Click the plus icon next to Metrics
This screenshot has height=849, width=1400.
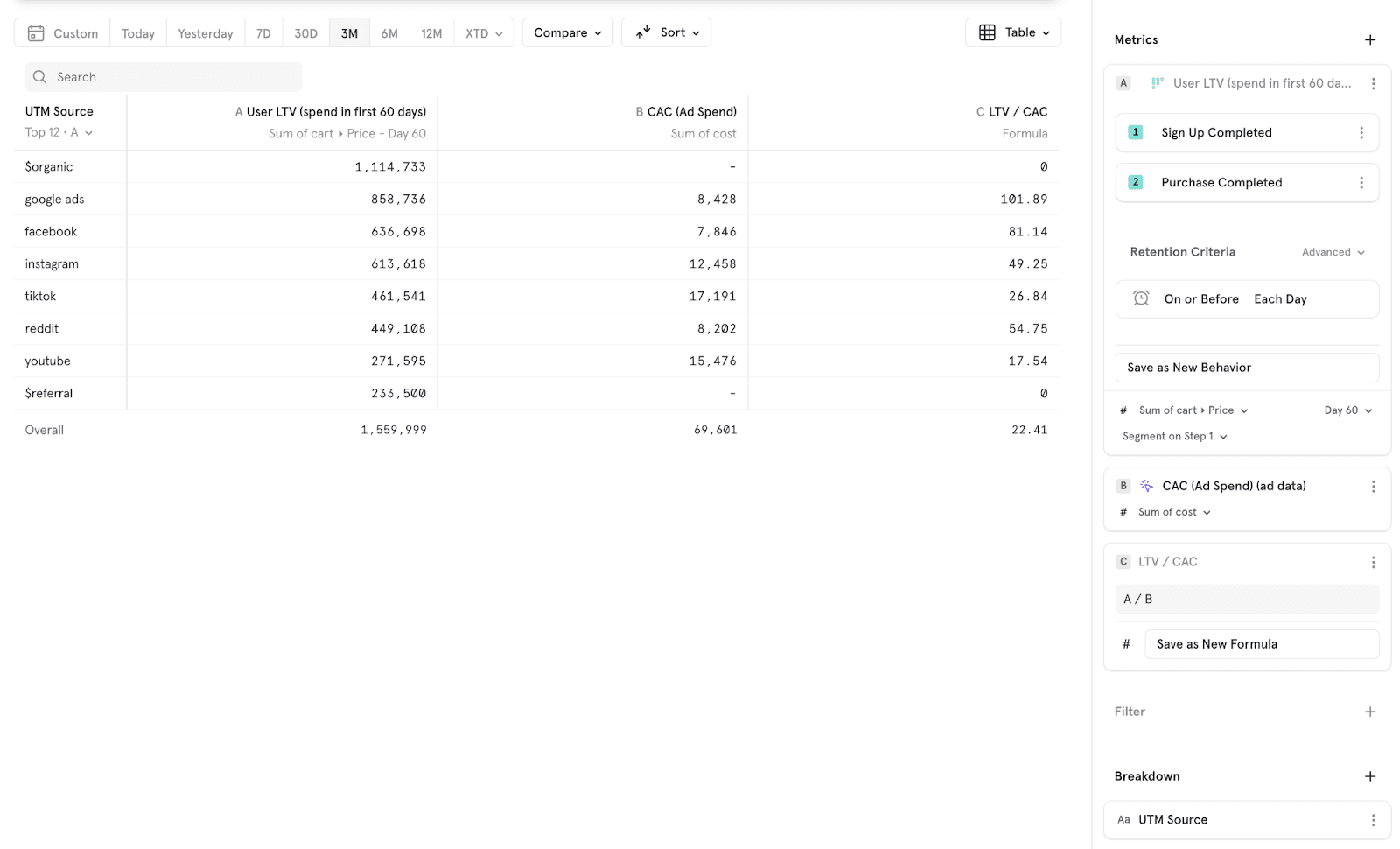[x=1370, y=40]
